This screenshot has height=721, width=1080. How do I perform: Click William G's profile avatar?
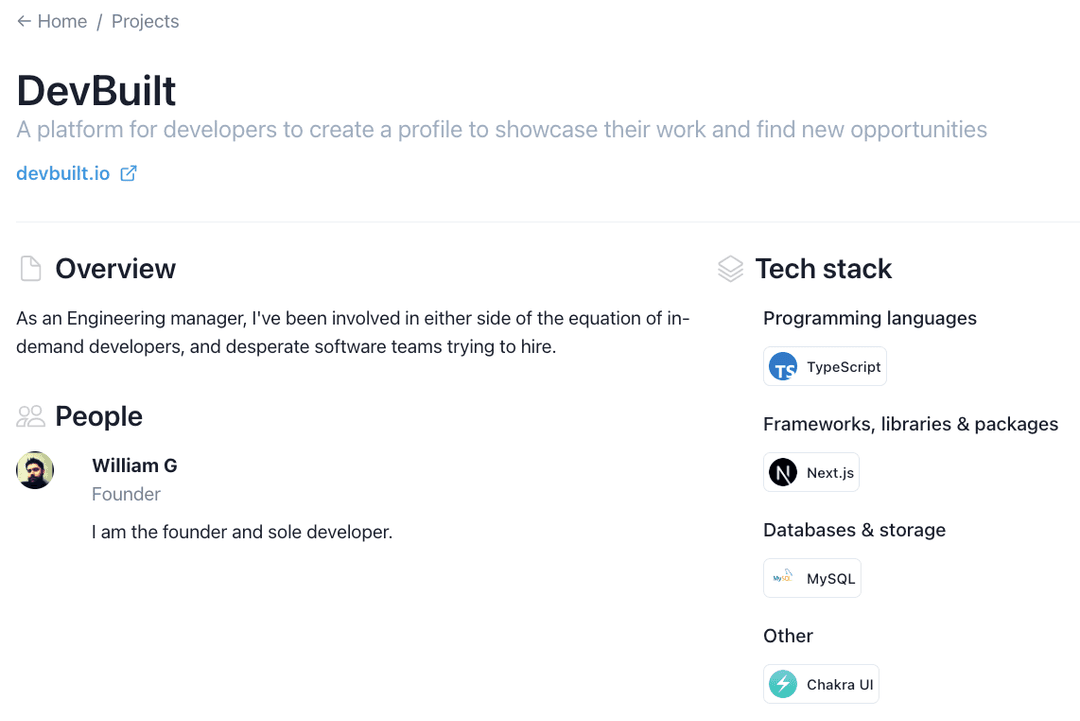[35, 470]
